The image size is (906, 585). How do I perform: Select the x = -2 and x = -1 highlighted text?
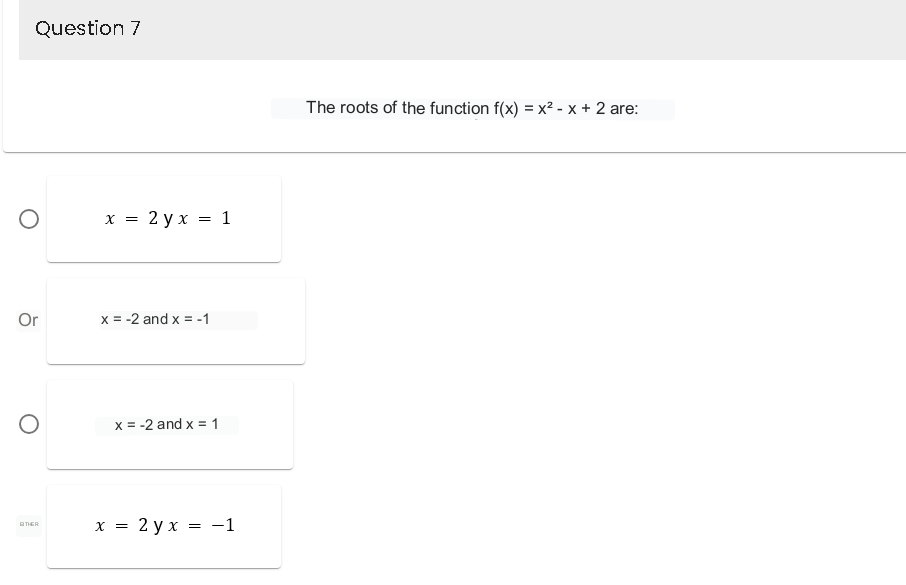(x=178, y=320)
